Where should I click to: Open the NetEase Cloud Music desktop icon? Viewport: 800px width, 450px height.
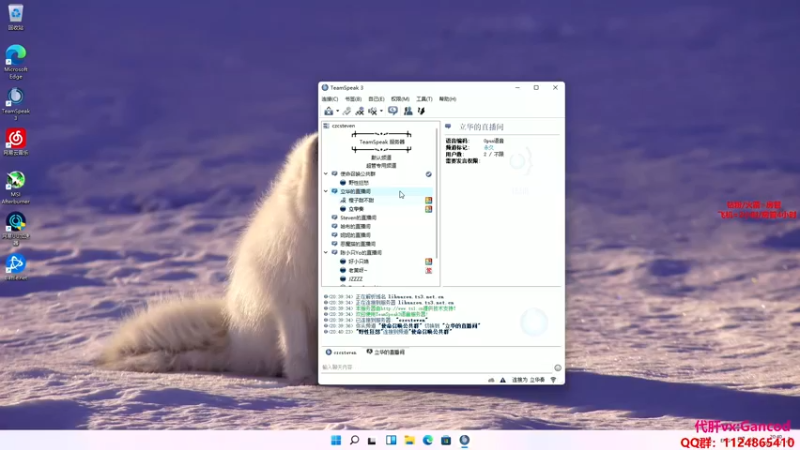tap(15, 142)
